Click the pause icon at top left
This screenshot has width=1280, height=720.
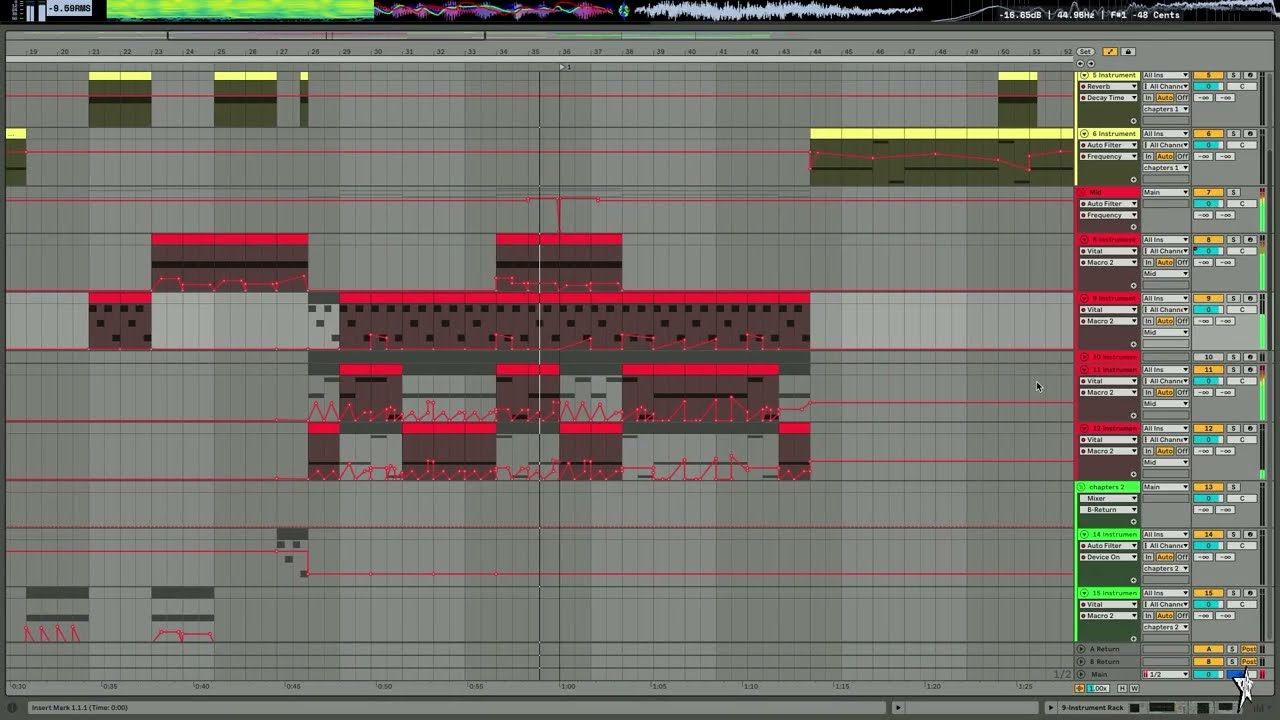(34, 11)
